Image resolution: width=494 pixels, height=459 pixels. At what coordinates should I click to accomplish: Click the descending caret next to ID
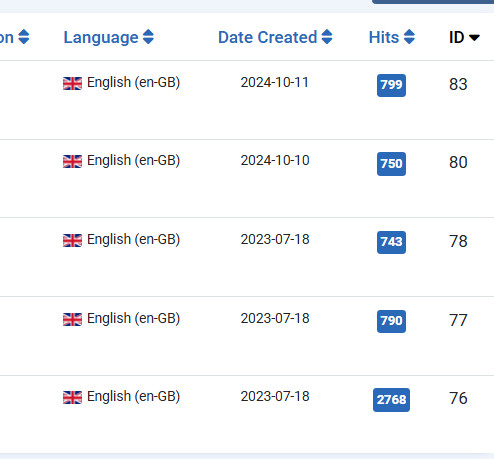click(474, 38)
